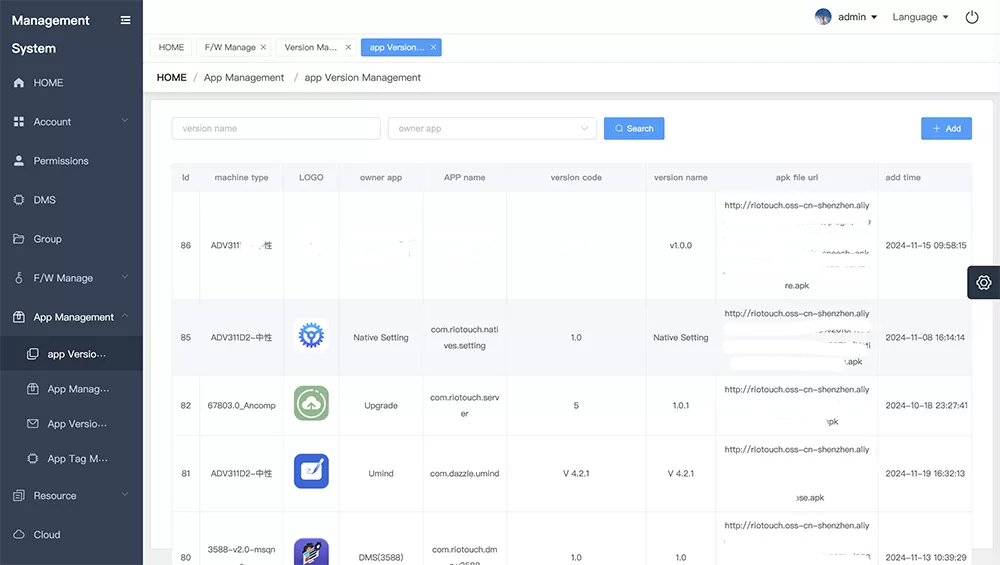Image resolution: width=1000 pixels, height=565 pixels.
Task: Click the app Versio... copy icon
Action: [x=33, y=354]
